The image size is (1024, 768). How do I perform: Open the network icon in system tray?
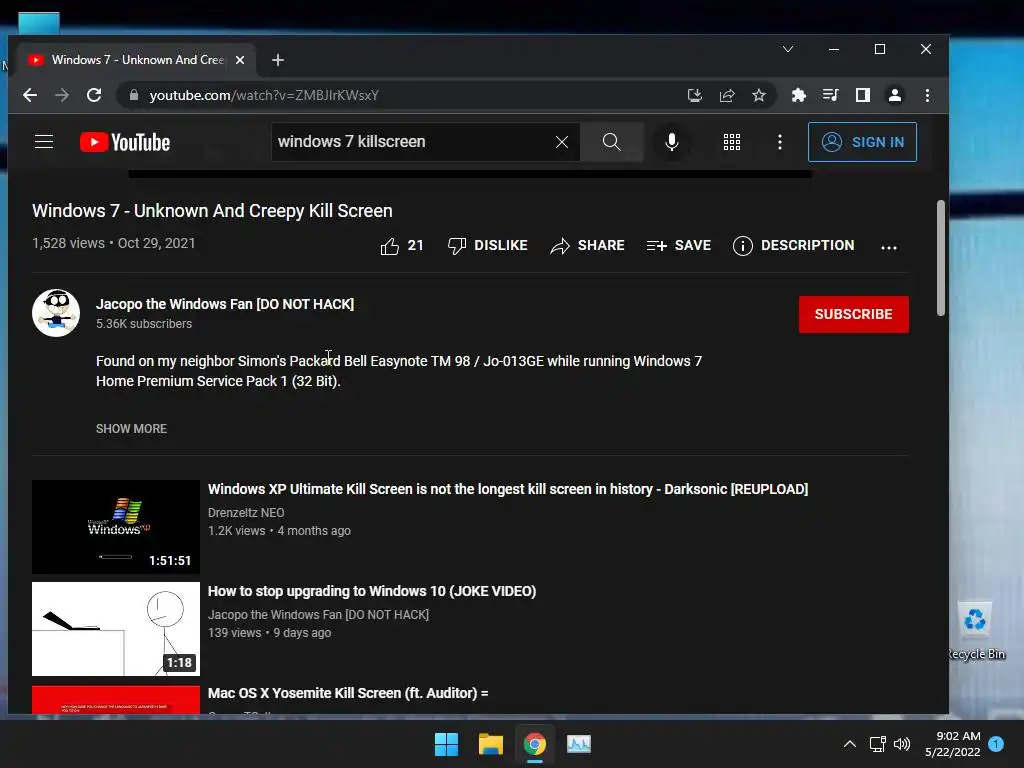coord(878,744)
